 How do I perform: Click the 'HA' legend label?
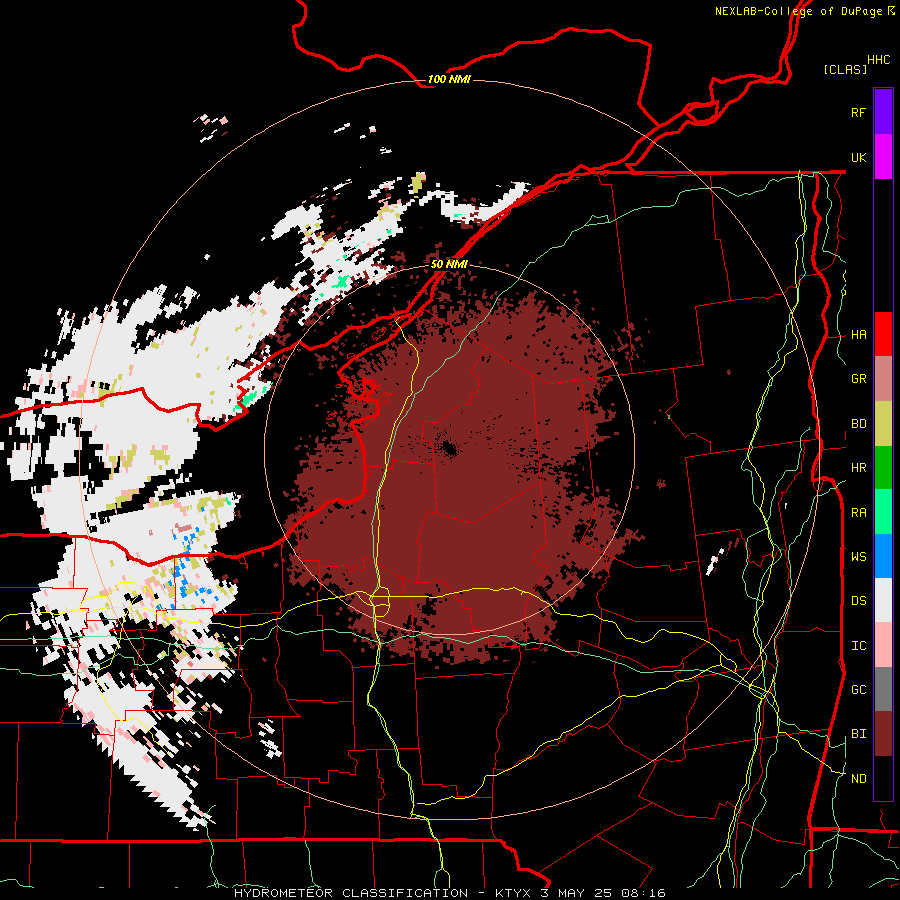pos(859,334)
